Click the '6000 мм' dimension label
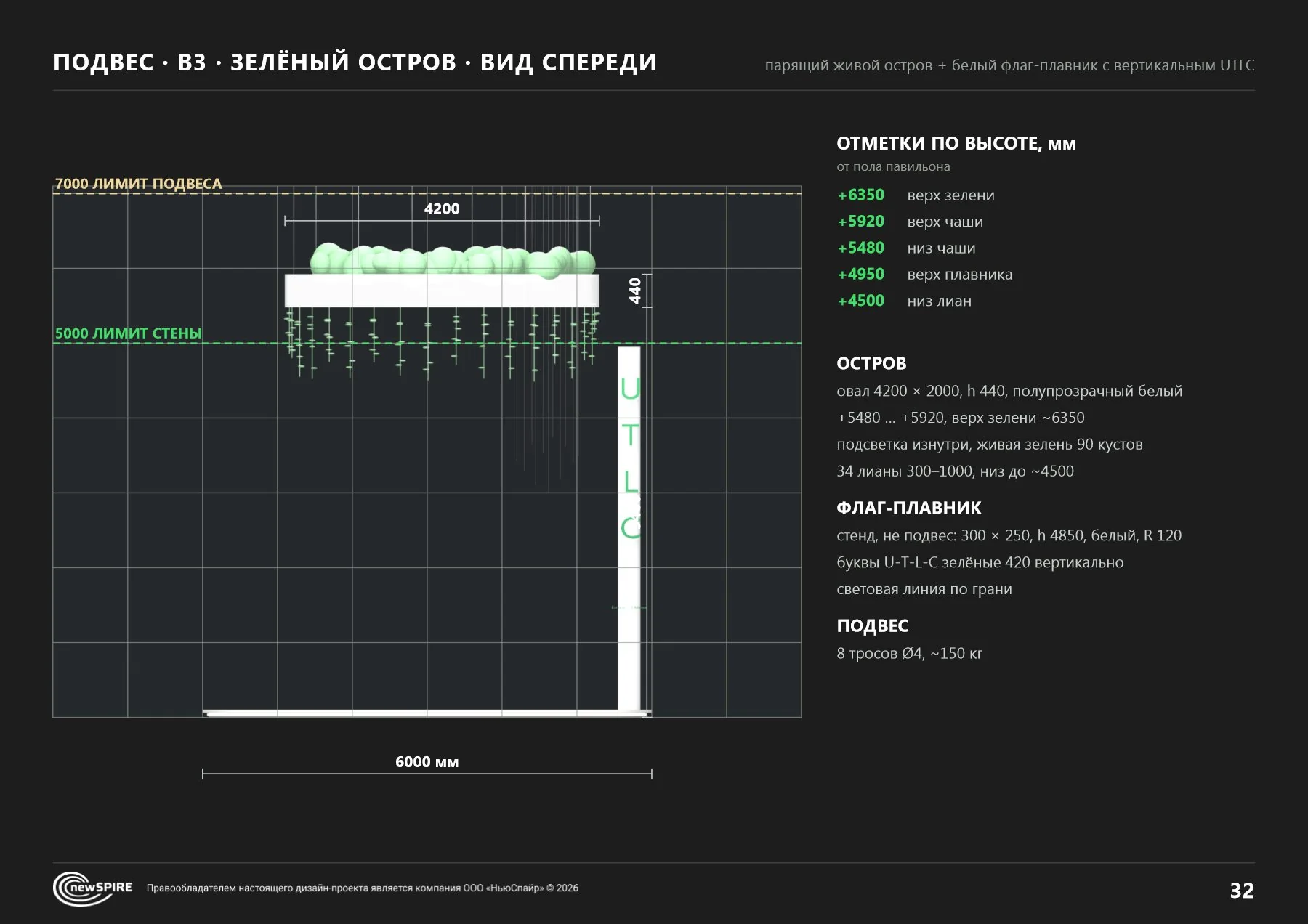The height and width of the screenshot is (924, 1308). click(427, 762)
